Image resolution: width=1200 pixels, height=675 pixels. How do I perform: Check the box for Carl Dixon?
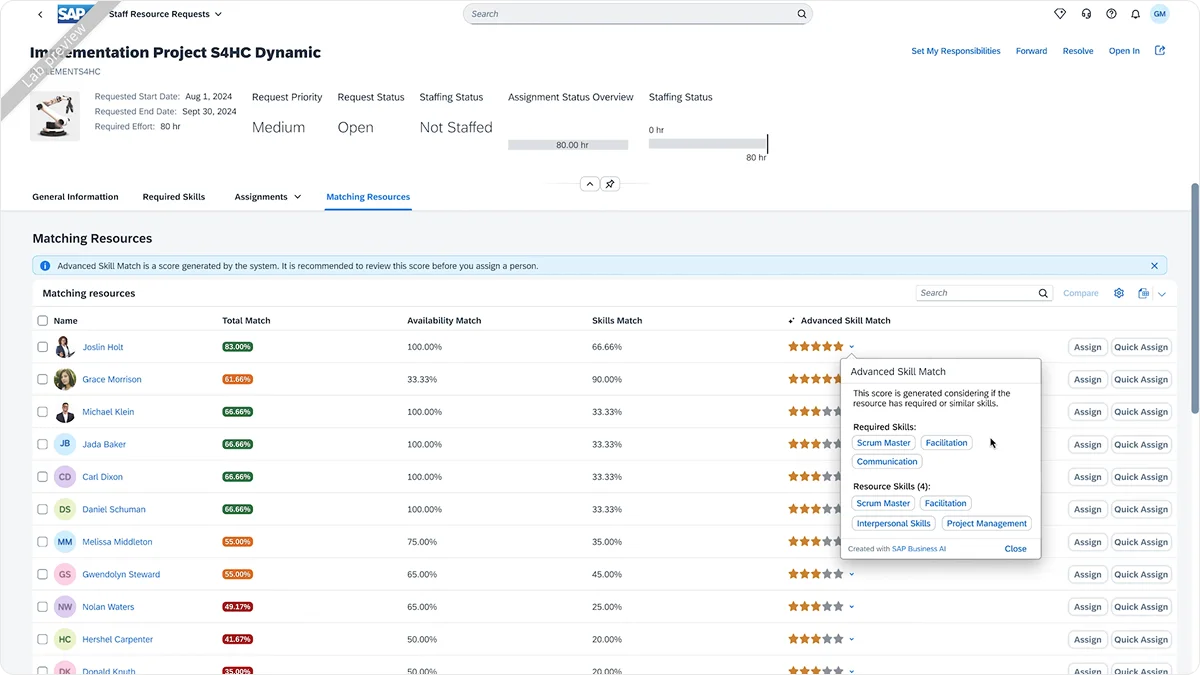[x=42, y=477]
